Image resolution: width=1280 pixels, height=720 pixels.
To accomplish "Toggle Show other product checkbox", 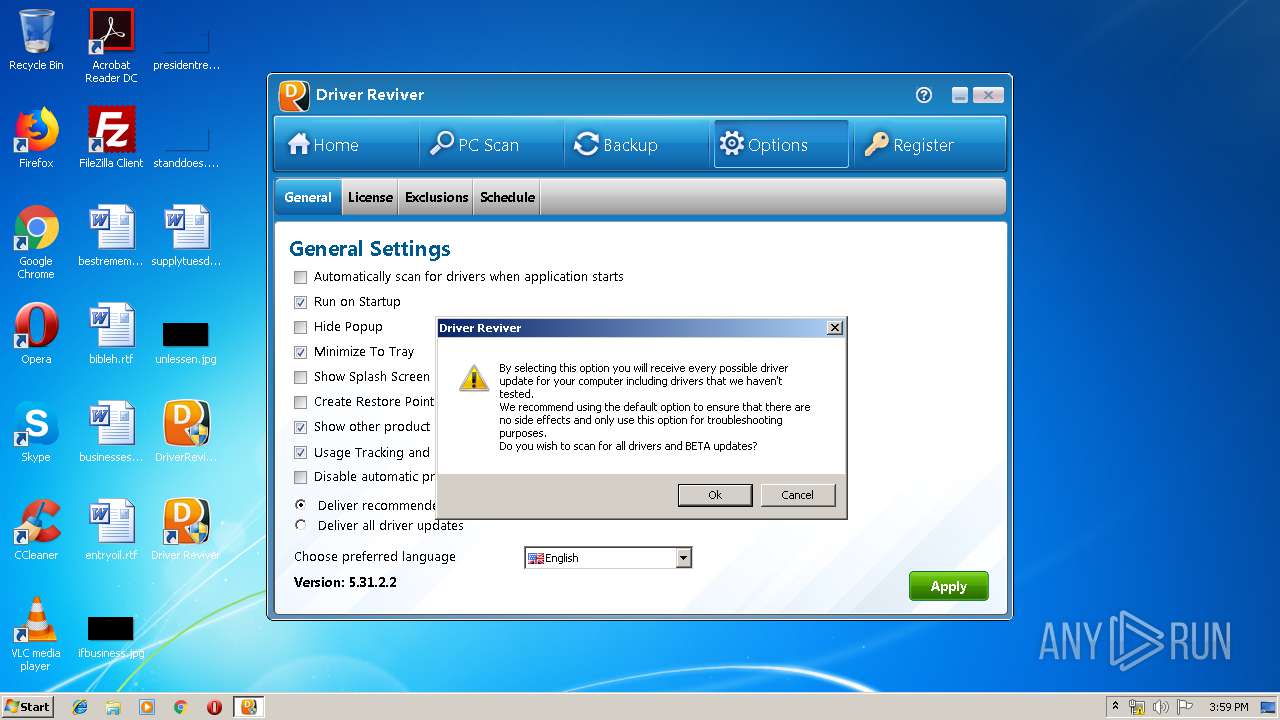I will tap(300, 427).
